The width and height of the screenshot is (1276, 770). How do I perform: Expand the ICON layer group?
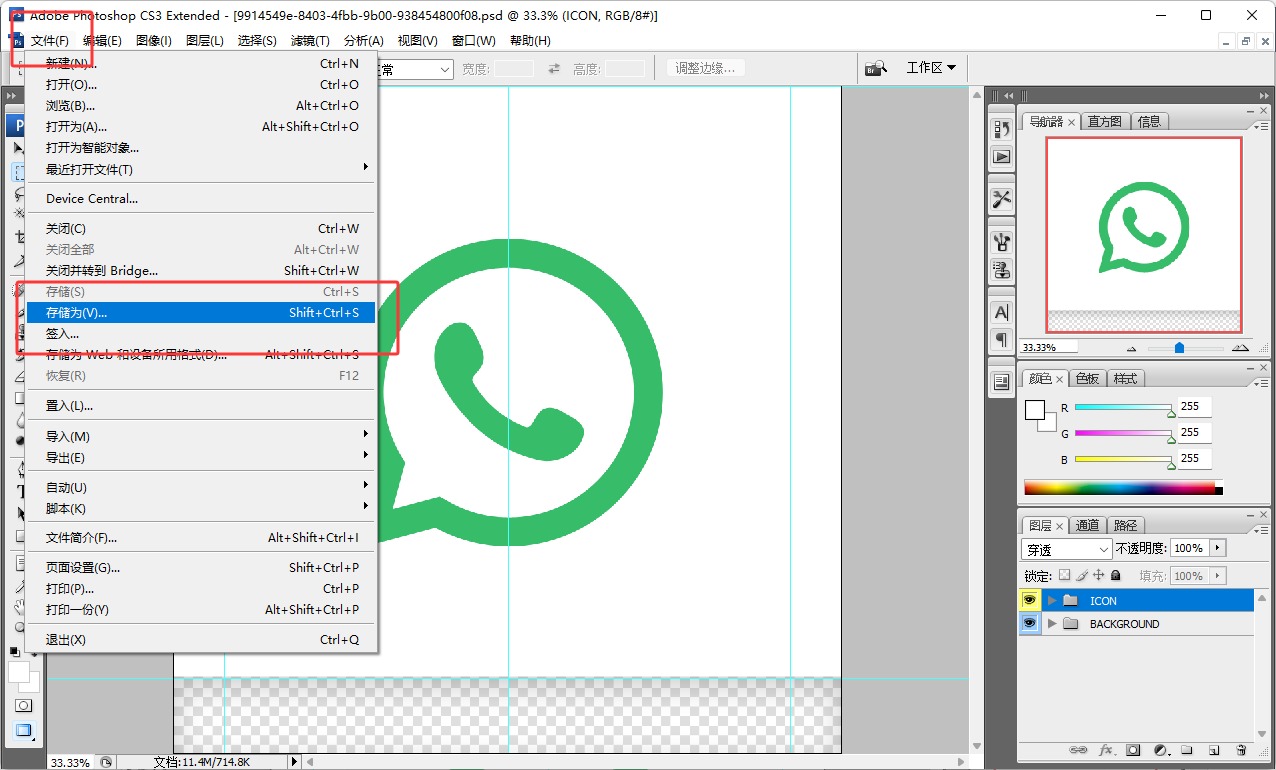(1051, 600)
